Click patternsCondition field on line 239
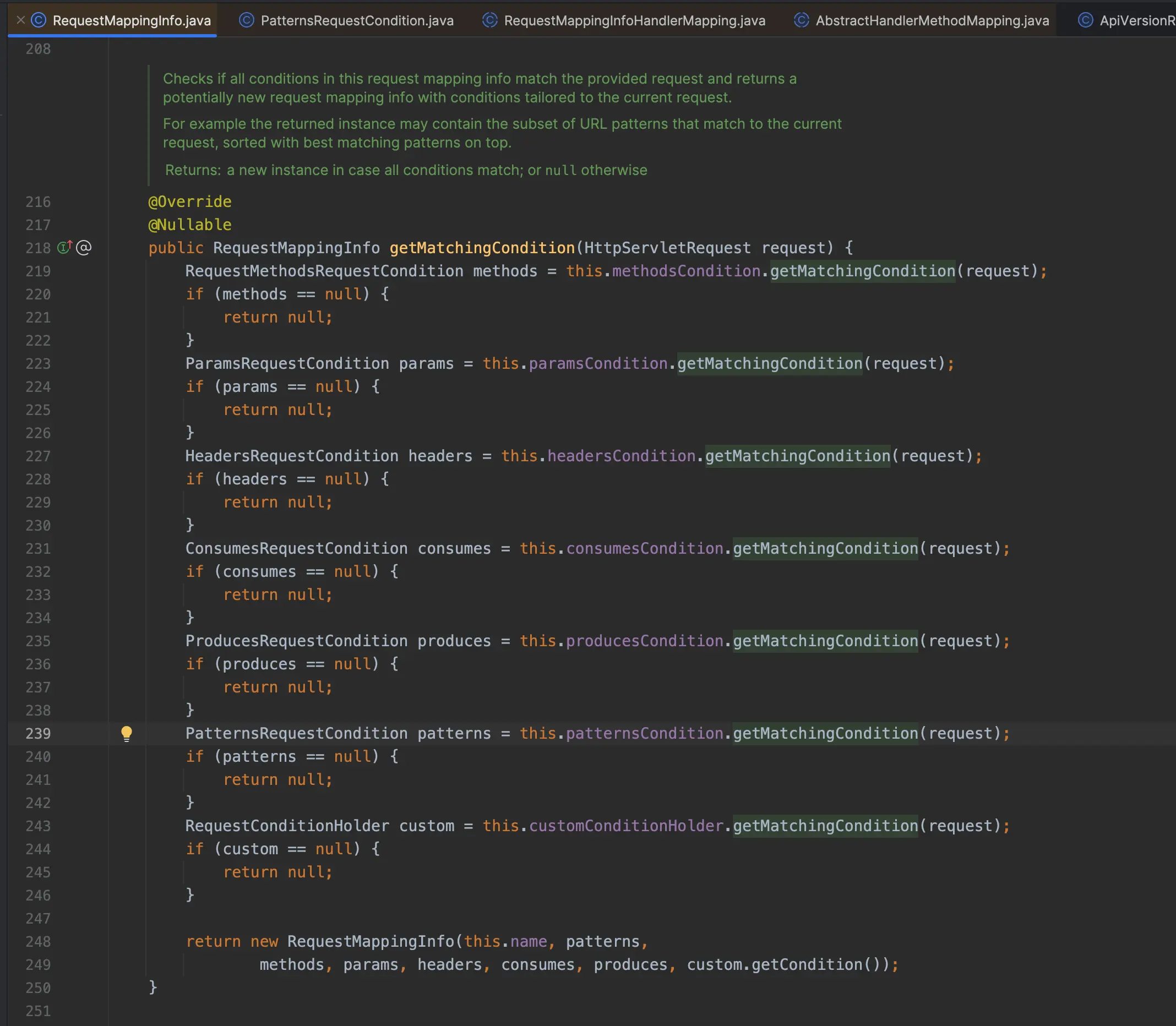Image resolution: width=1176 pixels, height=1026 pixels. pyautogui.click(x=645, y=733)
